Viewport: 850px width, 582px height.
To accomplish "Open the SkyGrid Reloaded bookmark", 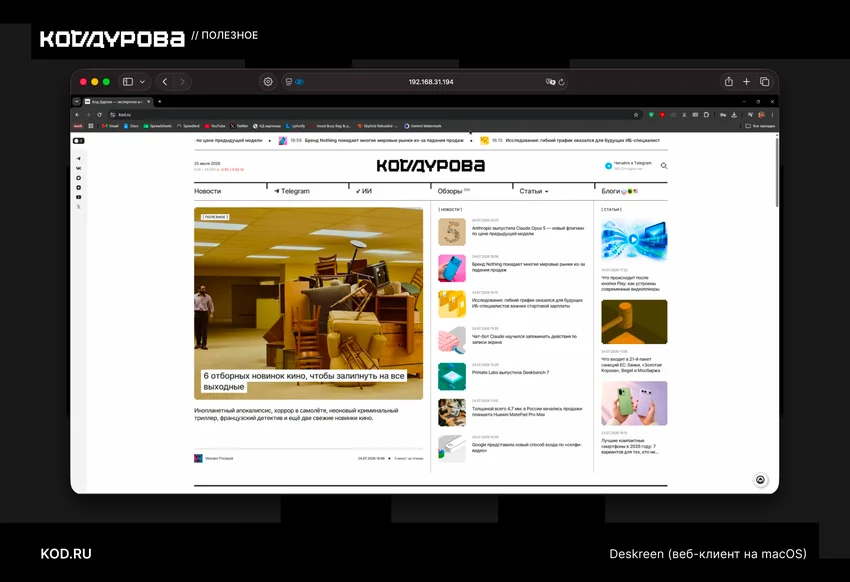I will pyautogui.click(x=375, y=126).
